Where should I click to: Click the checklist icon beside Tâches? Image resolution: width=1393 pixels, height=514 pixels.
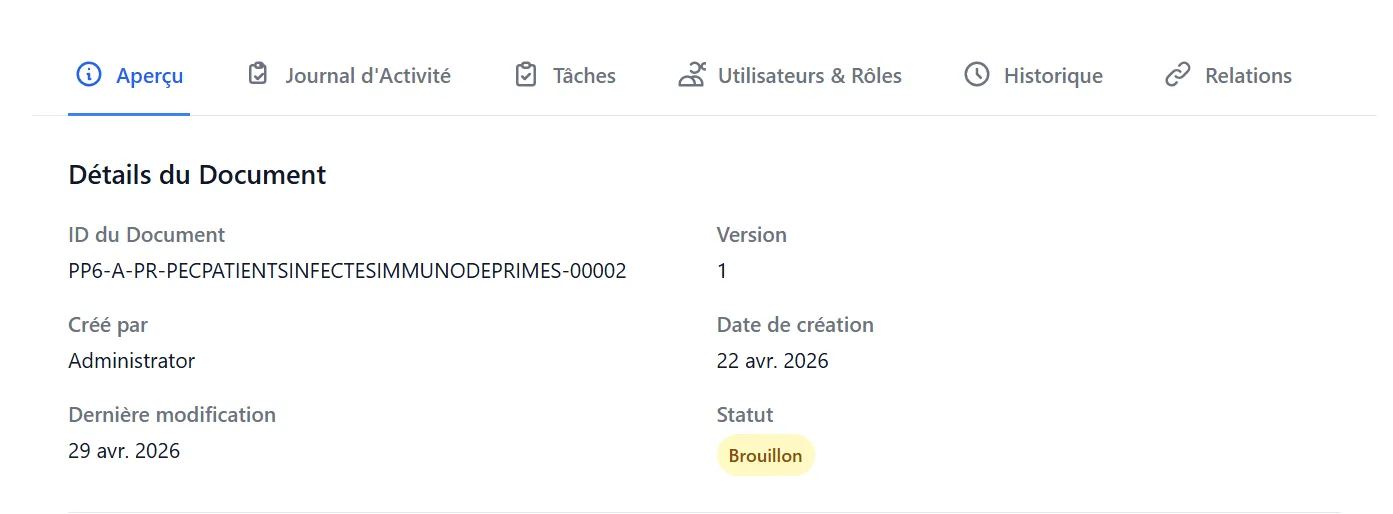tap(526, 75)
